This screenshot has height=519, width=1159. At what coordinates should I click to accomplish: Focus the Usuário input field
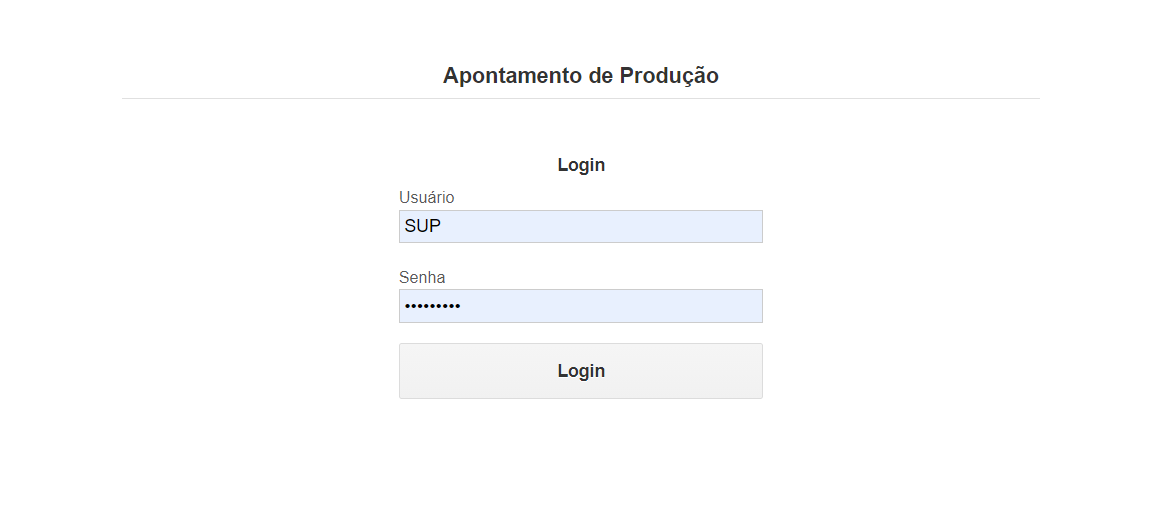(580, 226)
